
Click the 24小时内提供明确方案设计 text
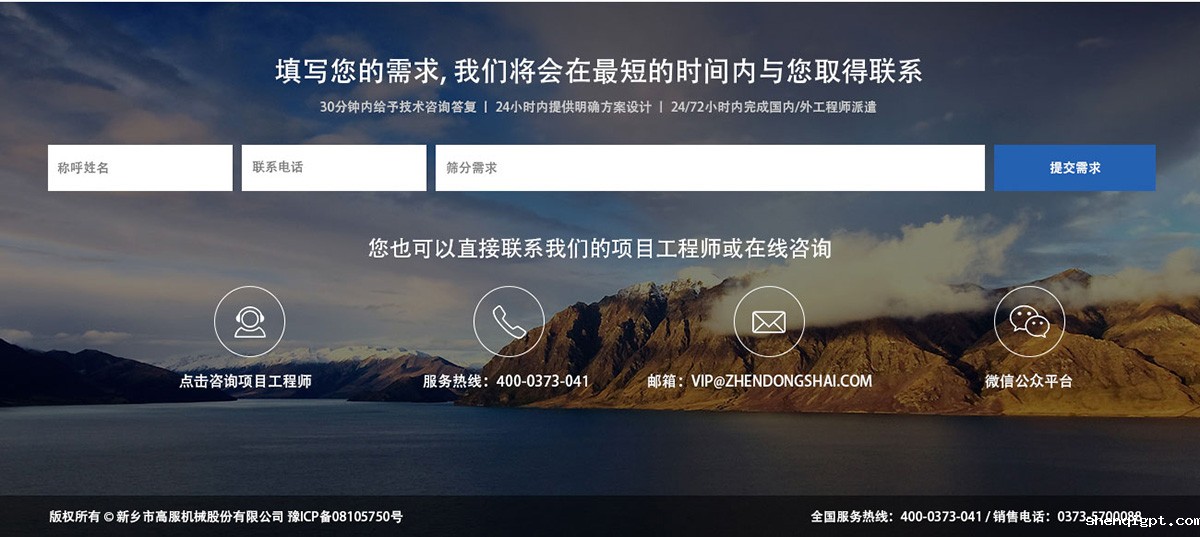(573, 107)
